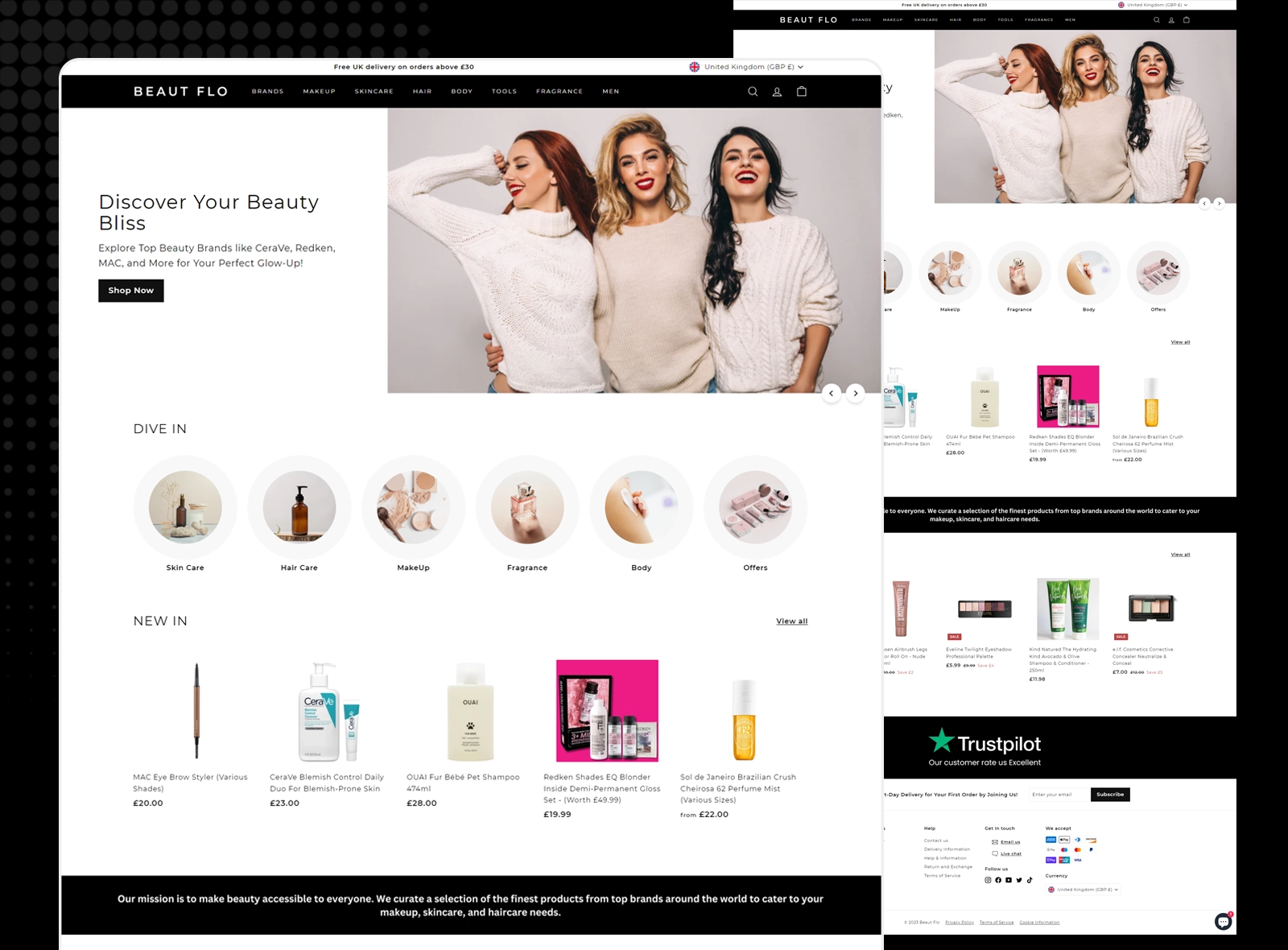Open Eveline Twilight Eyeshadow Palette product image
Viewport: 1288px width, 950px height.
(985, 609)
